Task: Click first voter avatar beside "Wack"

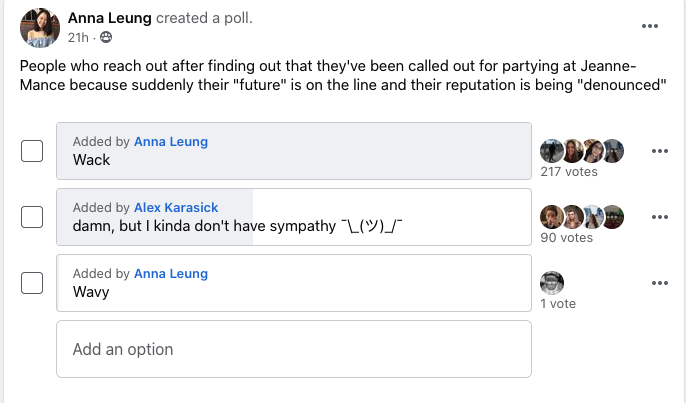Action: [552, 151]
